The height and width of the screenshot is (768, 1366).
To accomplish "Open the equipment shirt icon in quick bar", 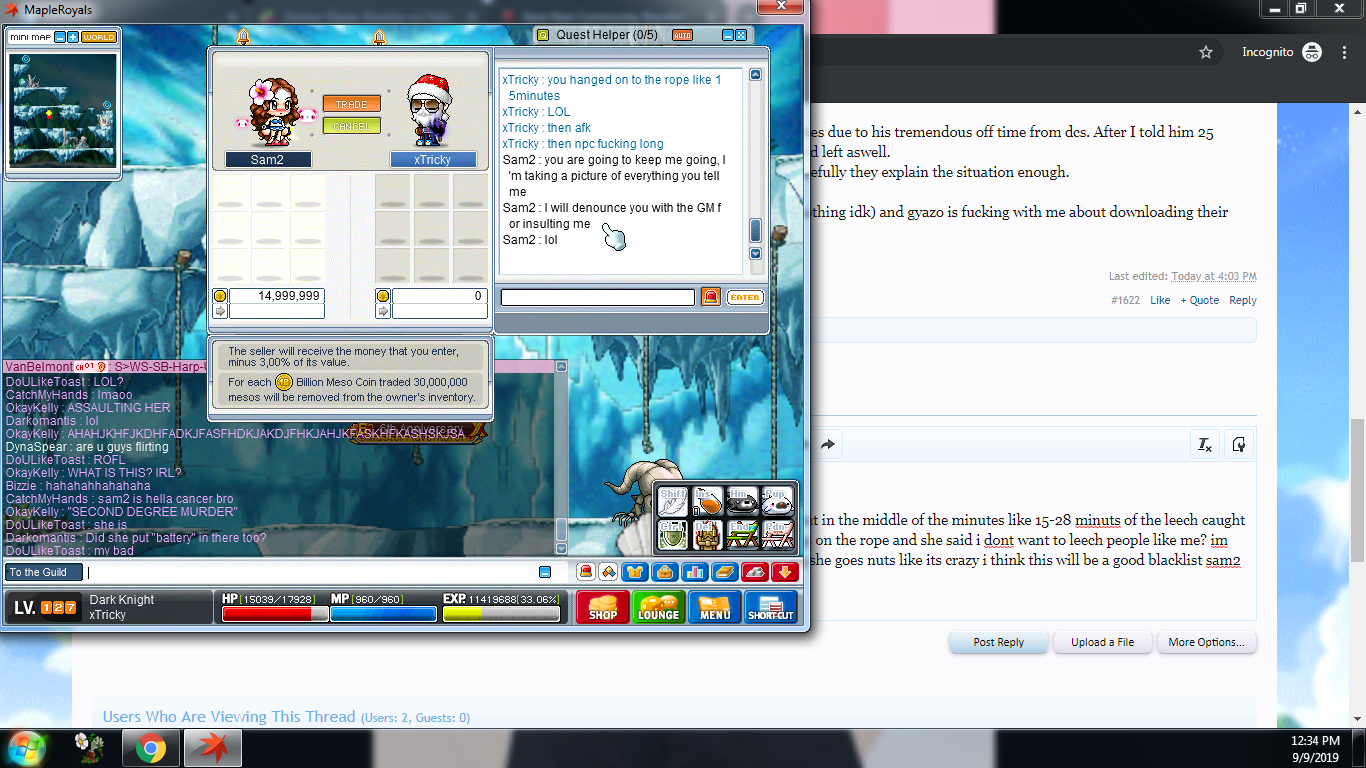I will 635,572.
